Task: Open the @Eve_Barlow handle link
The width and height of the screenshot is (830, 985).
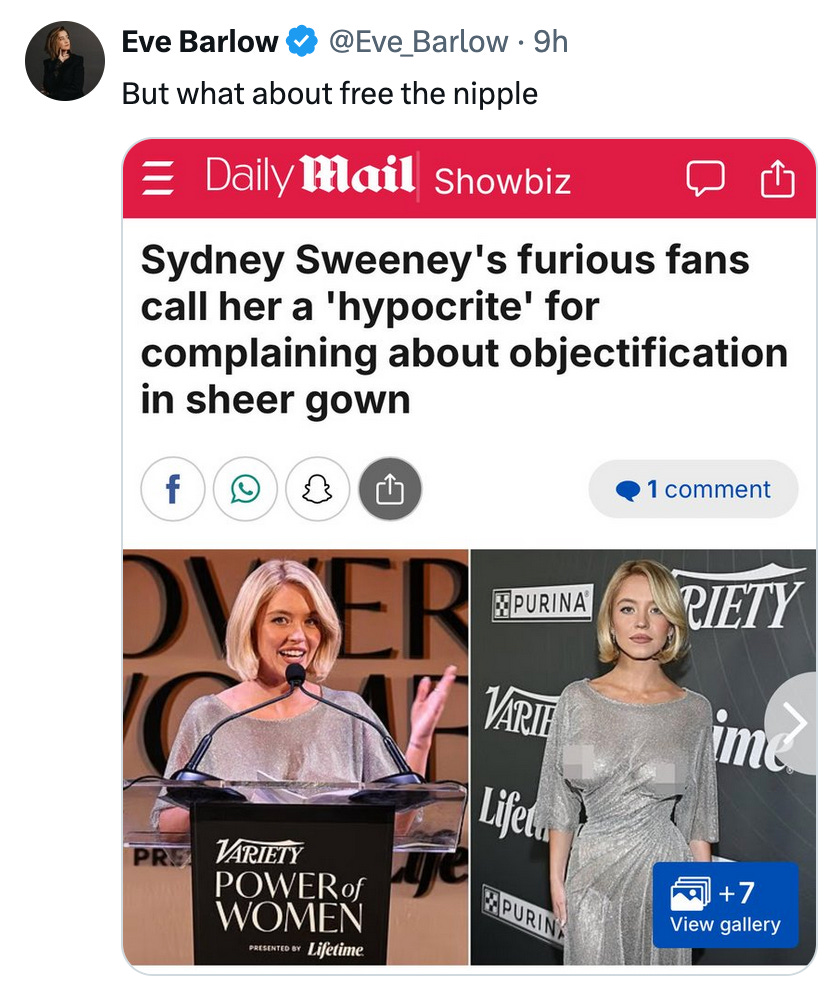Action: (x=418, y=42)
